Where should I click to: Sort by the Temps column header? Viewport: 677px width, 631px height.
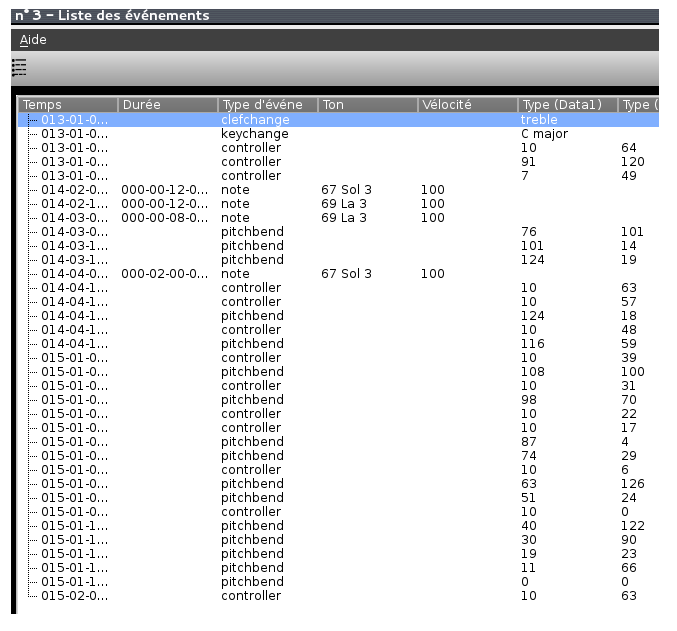pyautogui.click(x=67, y=105)
